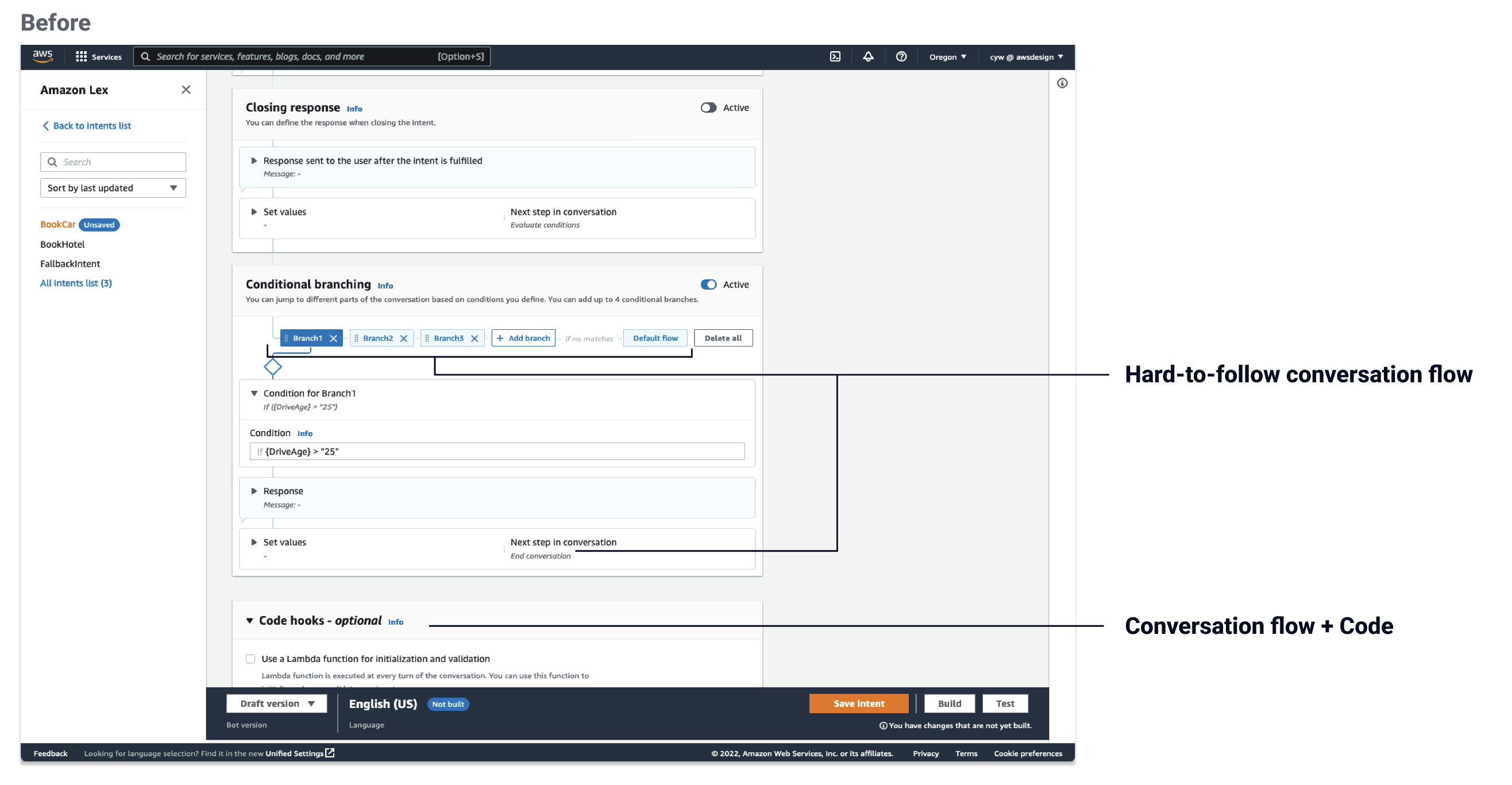Open the help question mark icon

(x=901, y=57)
